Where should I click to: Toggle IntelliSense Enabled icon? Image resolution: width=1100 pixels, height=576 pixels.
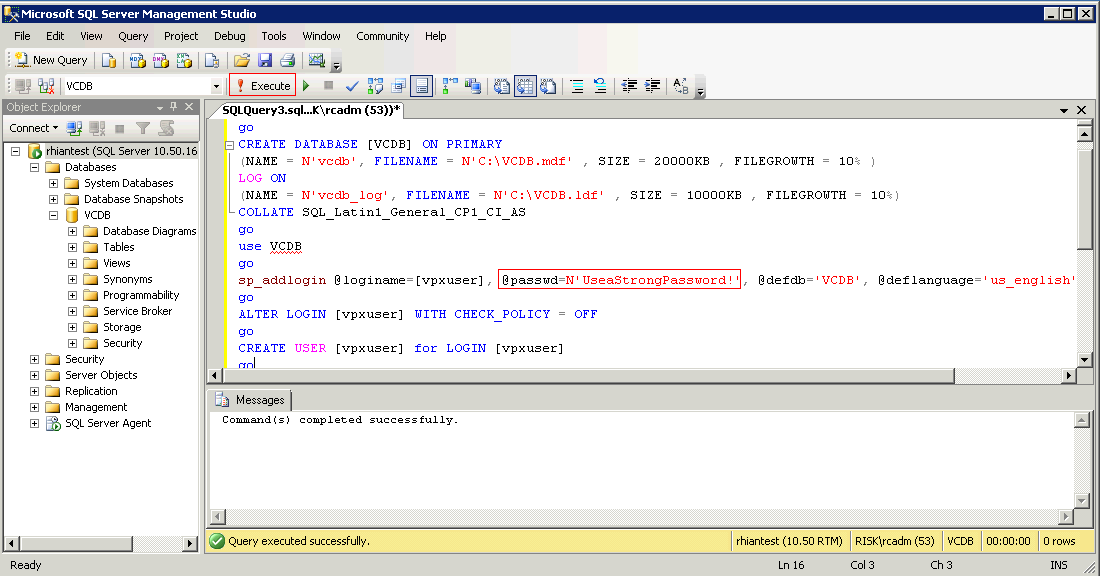pyautogui.click(x=422, y=86)
